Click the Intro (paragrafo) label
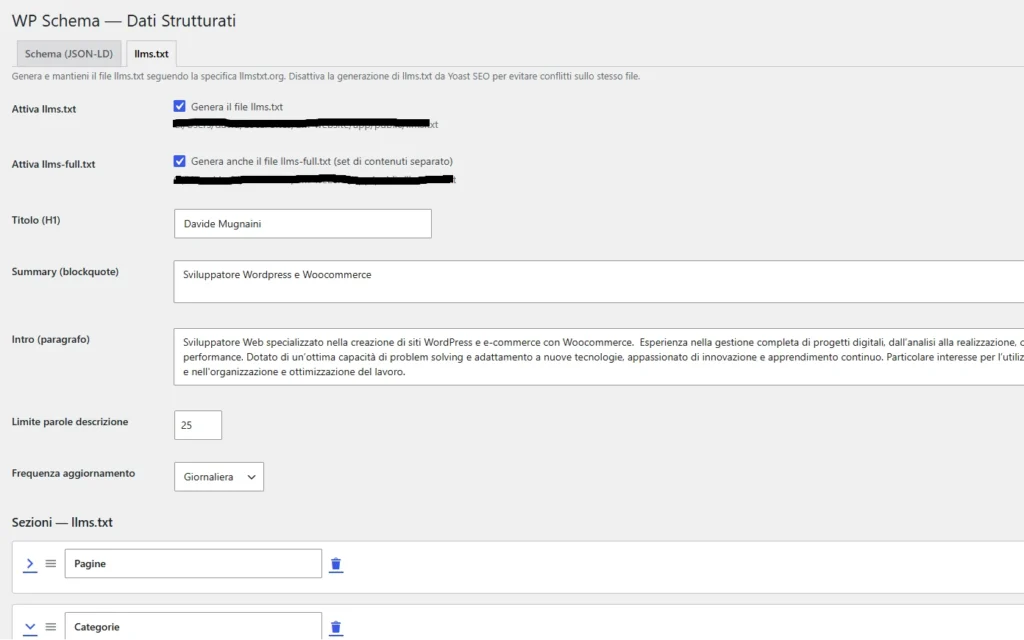This screenshot has height=640, width=1024. click(51, 340)
